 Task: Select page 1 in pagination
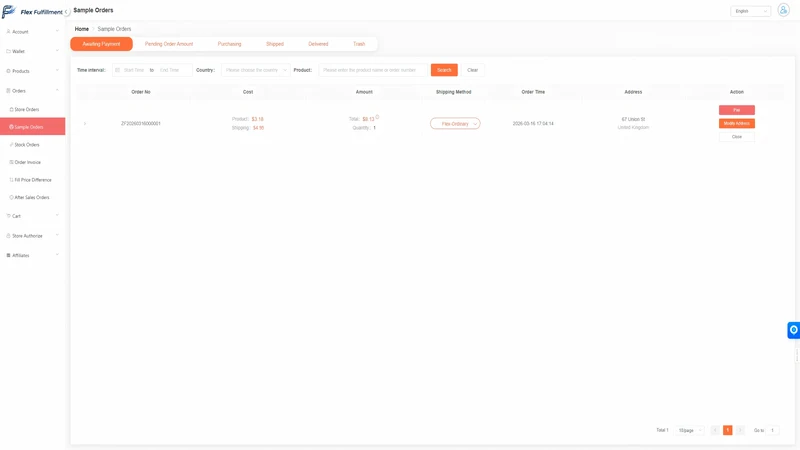[x=728, y=430]
